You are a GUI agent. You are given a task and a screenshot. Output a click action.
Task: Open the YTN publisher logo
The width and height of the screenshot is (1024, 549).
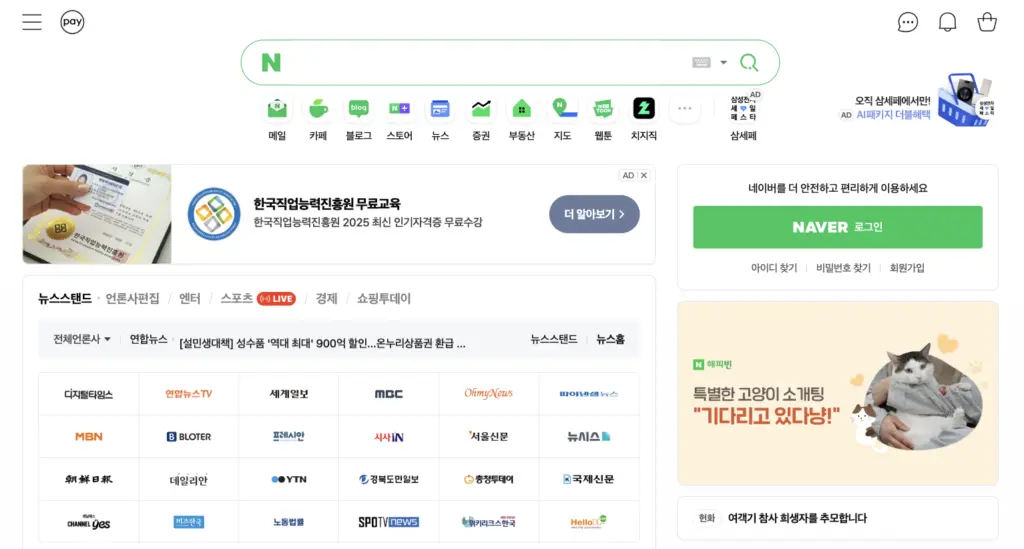pos(289,480)
